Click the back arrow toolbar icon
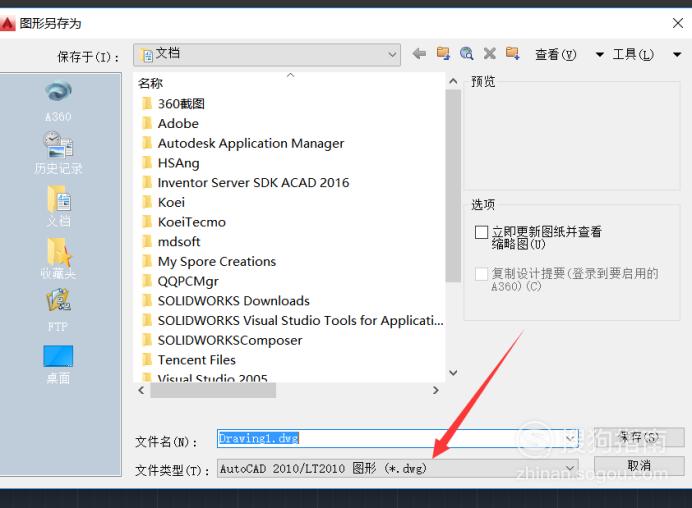Screen dimensions: 692x508 (x=419, y=54)
